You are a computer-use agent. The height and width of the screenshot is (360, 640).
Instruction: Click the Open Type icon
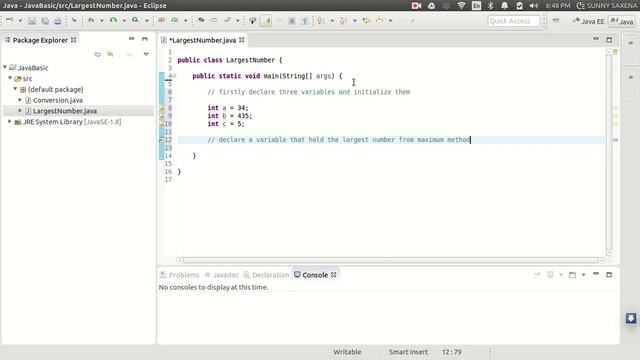coord(201,20)
